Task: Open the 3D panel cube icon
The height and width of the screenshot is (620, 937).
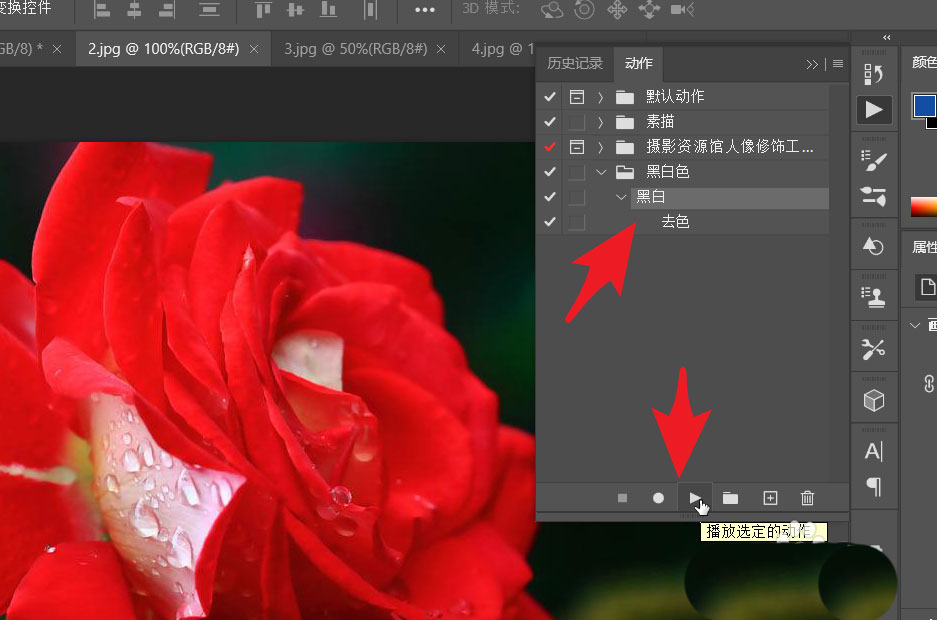Action: (x=874, y=399)
